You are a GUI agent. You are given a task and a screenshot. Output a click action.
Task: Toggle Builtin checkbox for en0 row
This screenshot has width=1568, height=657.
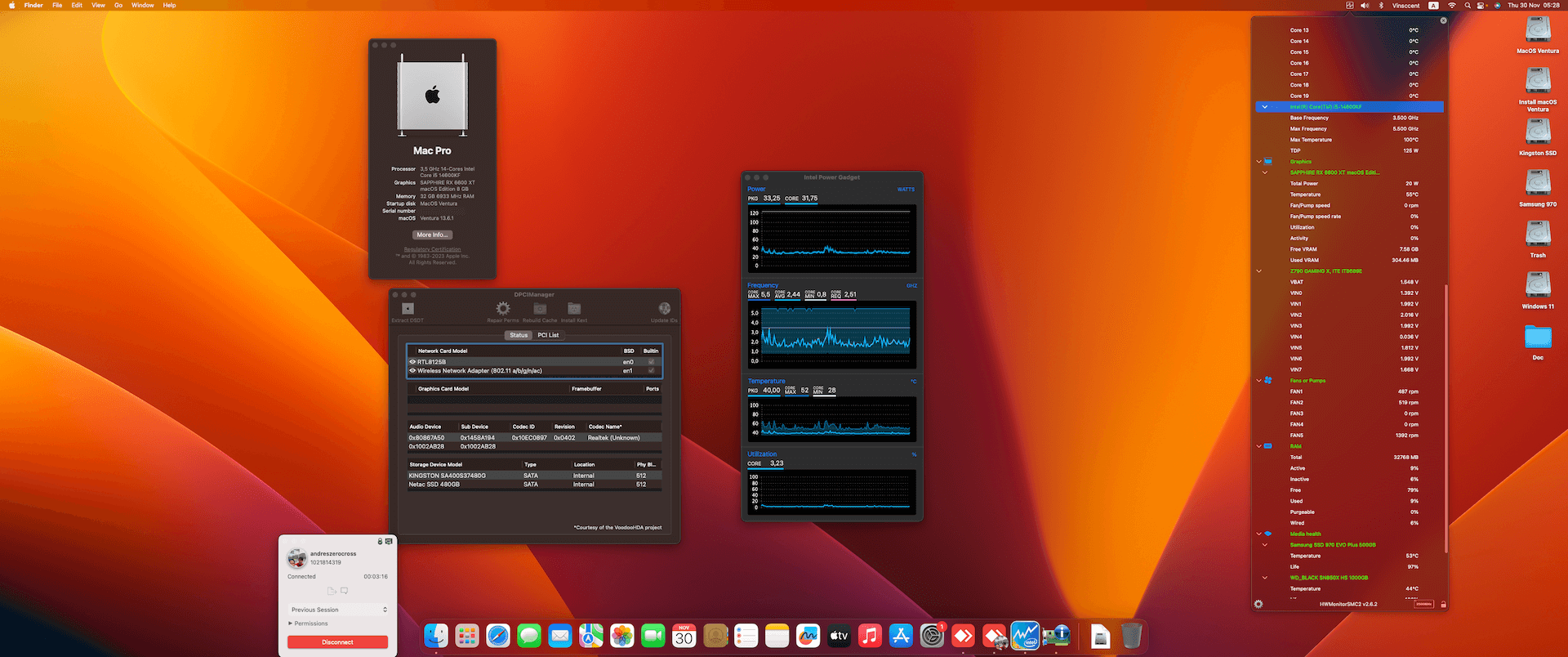tap(651, 361)
